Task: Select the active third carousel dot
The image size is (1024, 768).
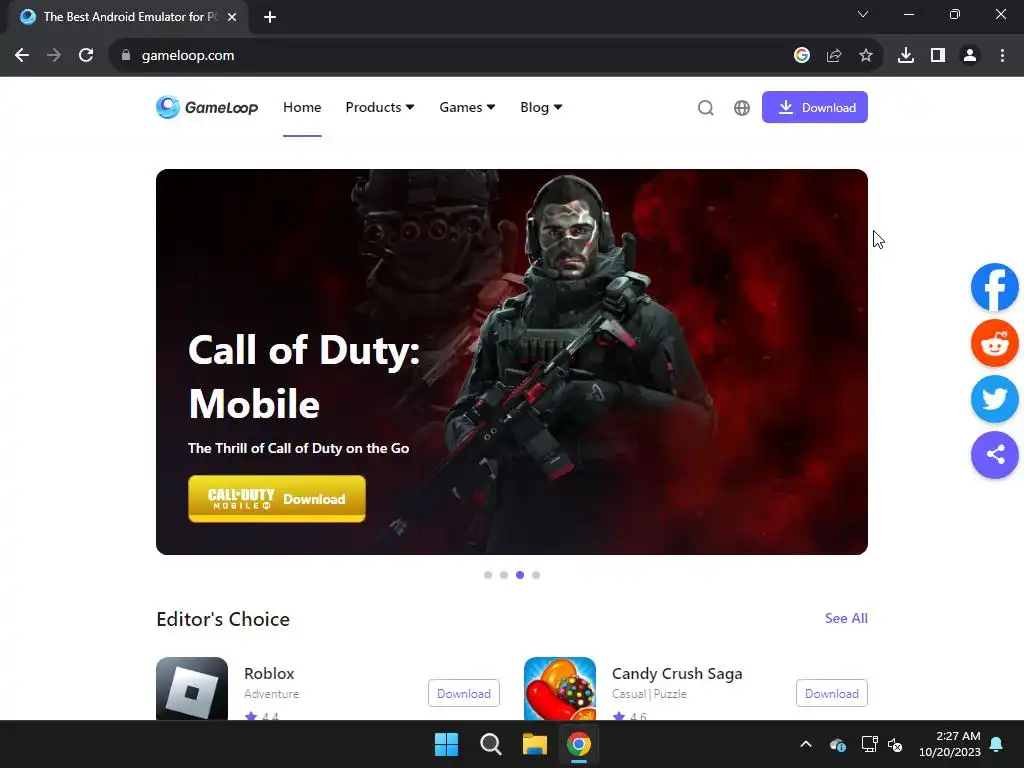Action: click(520, 575)
